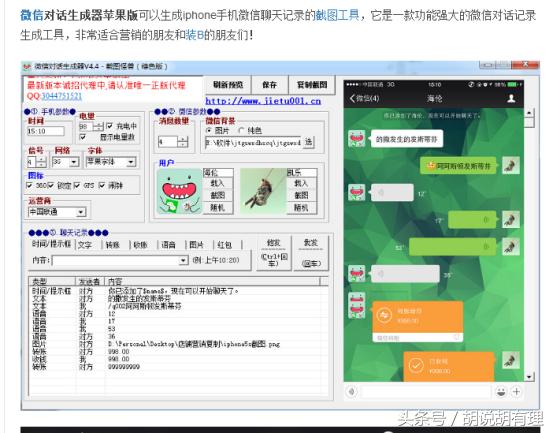Click the 海伦 username input field
The image size is (554, 433).
[218, 172]
